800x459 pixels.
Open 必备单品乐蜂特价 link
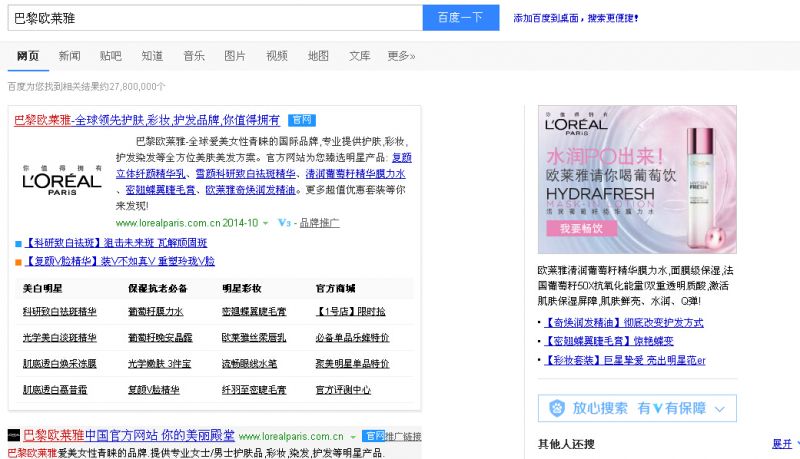(353, 338)
